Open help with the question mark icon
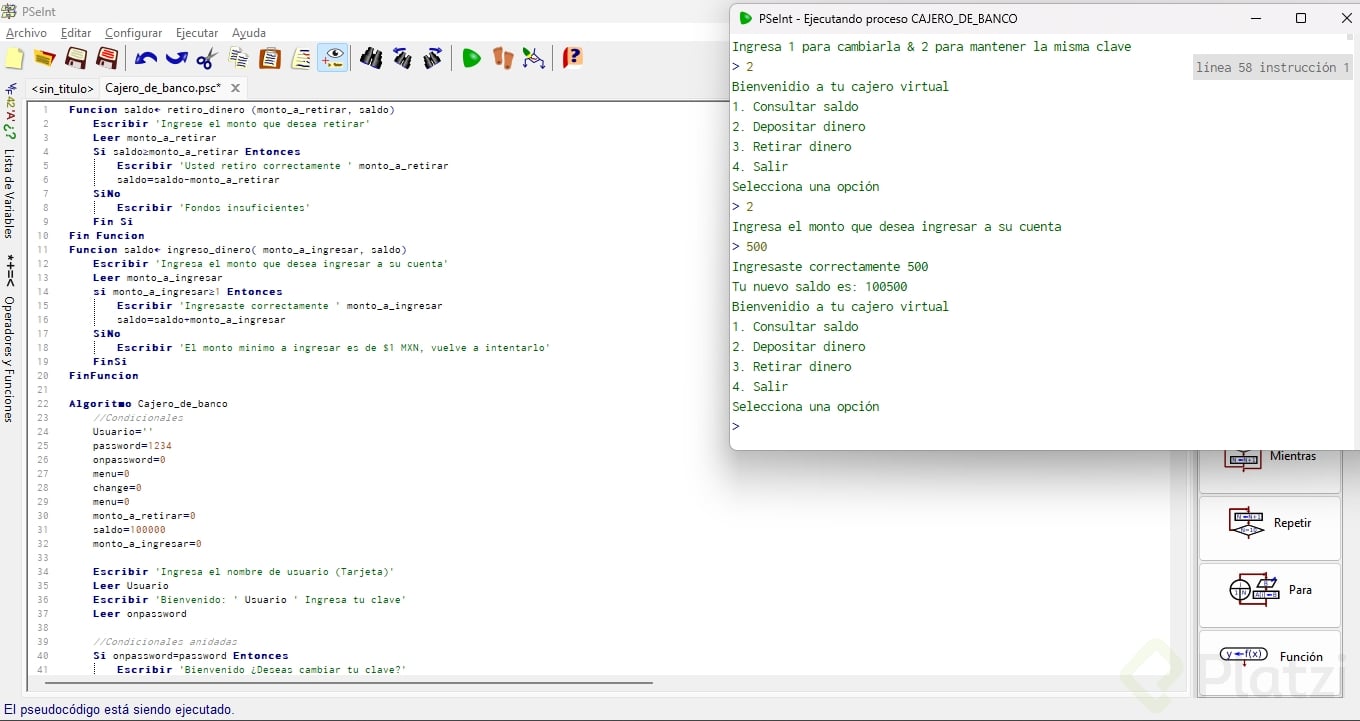1360x721 pixels. click(572, 58)
